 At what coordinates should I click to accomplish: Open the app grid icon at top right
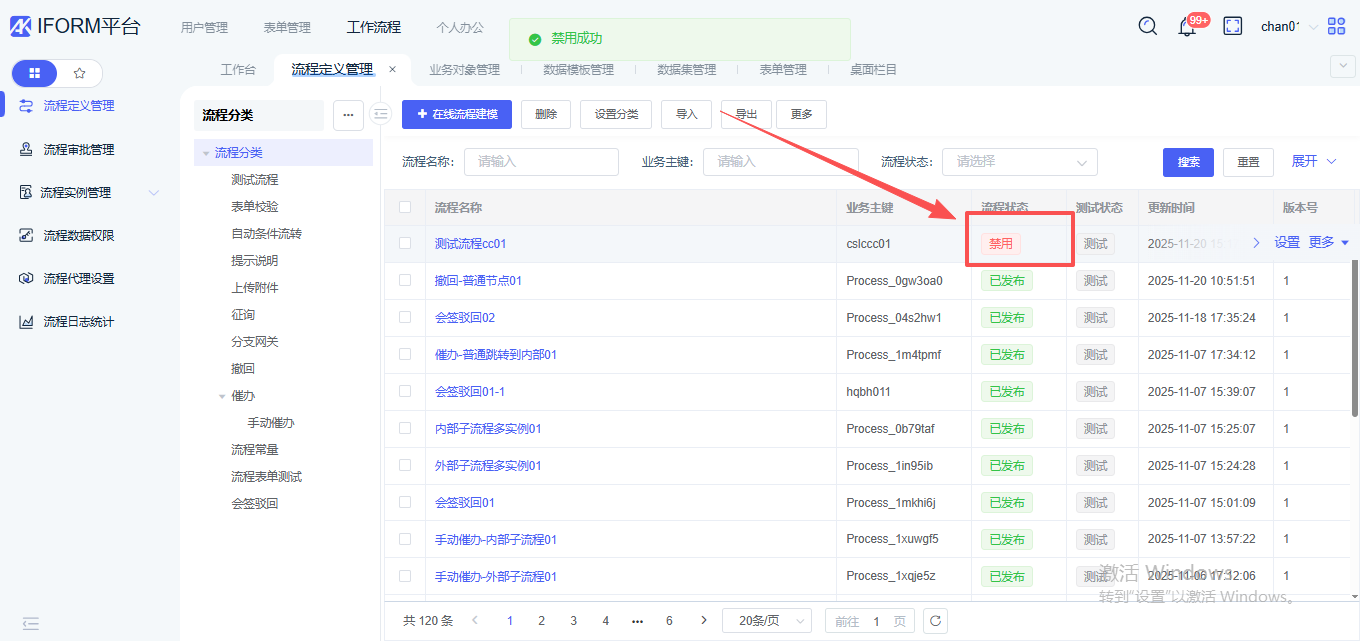point(1337,27)
